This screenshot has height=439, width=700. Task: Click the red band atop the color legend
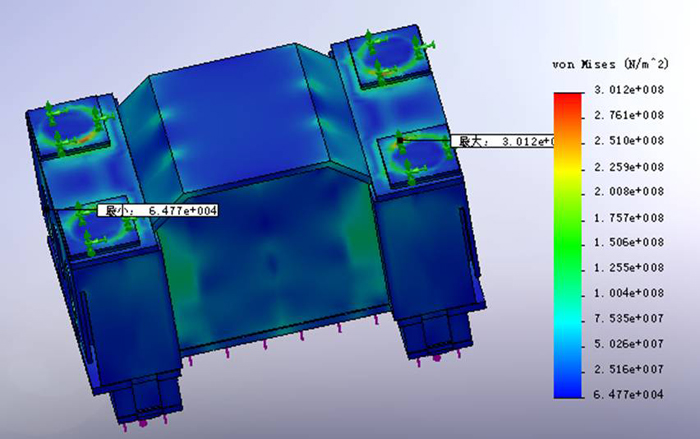click(x=567, y=98)
